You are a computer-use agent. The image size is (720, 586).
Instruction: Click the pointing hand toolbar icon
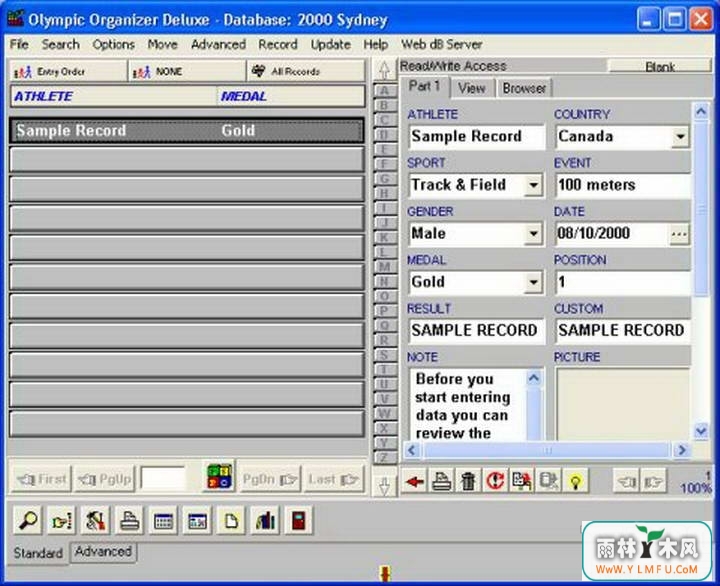62,520
